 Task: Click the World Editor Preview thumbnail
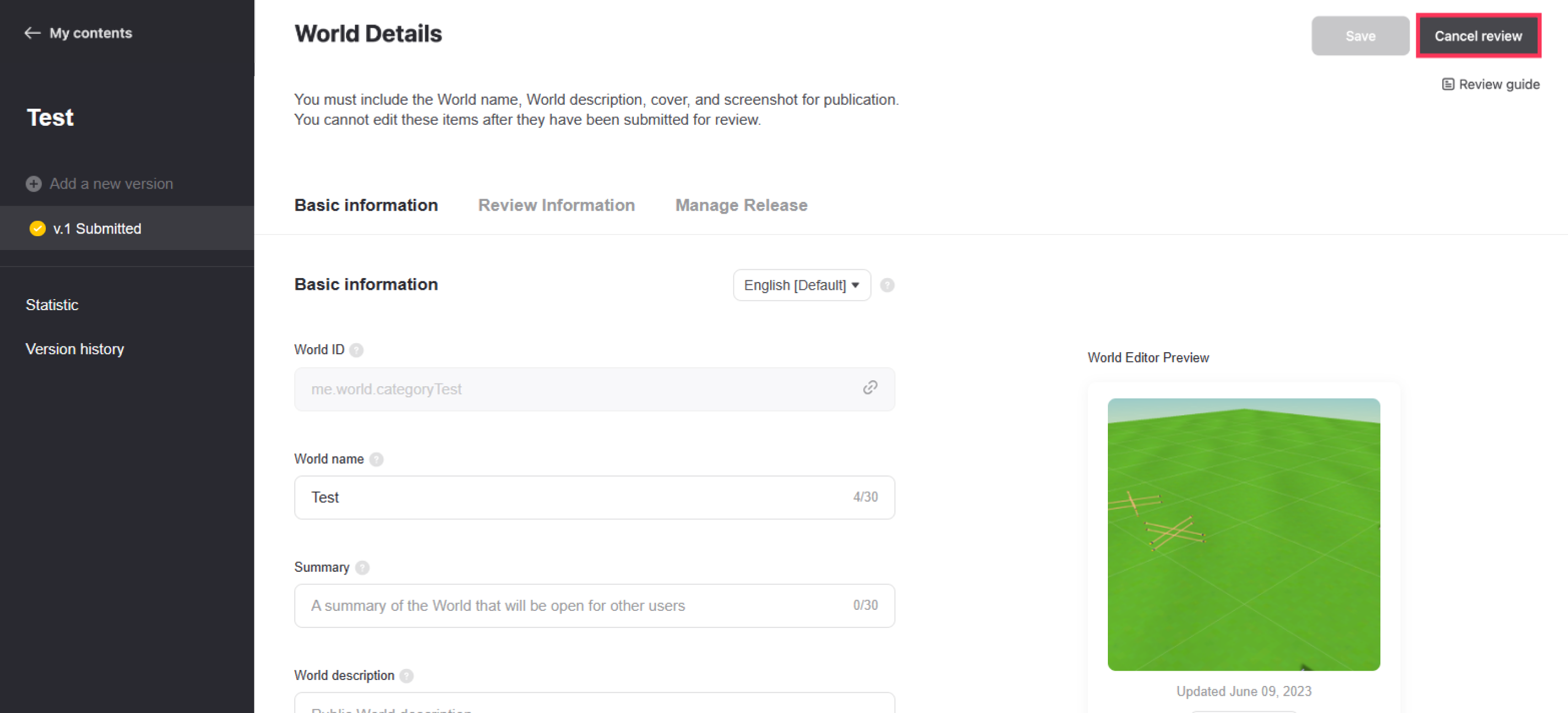[1243, 534]
